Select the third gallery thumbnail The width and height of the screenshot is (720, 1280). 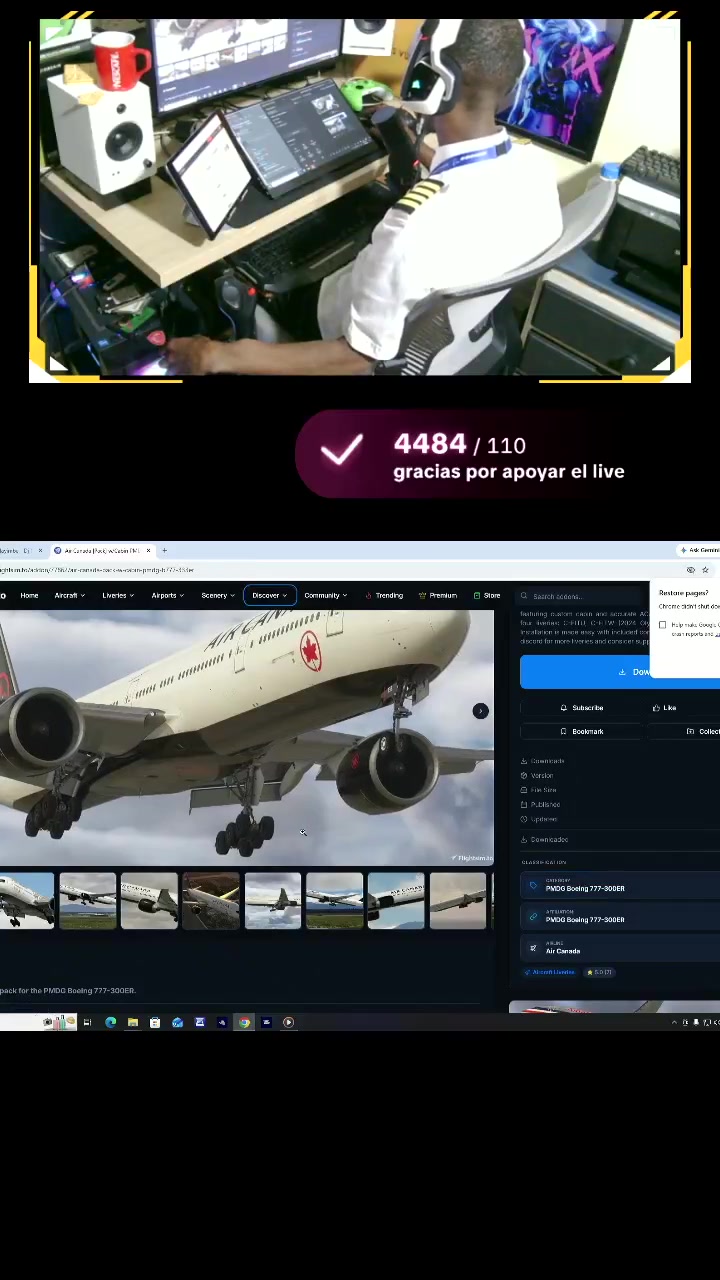[149, 901]
